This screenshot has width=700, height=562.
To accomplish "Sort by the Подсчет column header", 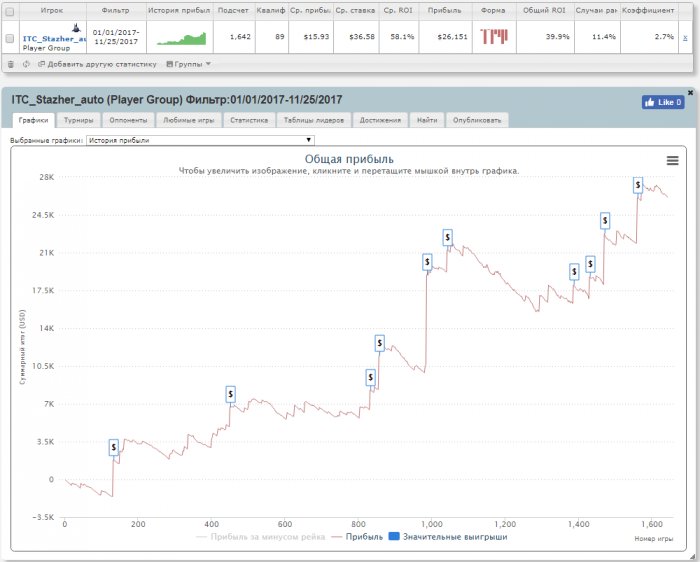I will tap(233, 10).
